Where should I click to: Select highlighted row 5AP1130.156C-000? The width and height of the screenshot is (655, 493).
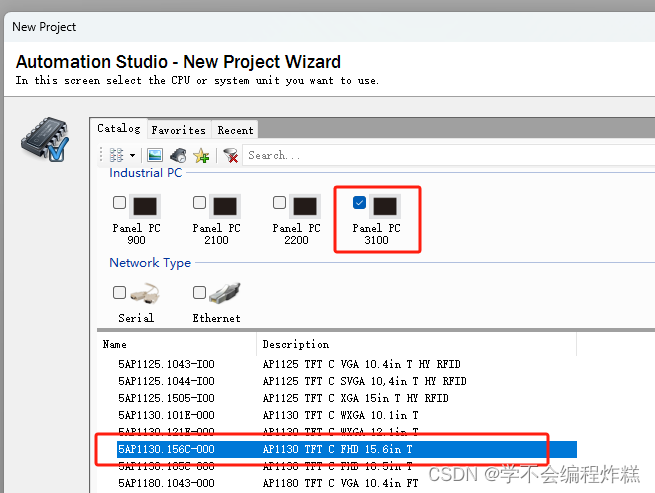point(347,449)
